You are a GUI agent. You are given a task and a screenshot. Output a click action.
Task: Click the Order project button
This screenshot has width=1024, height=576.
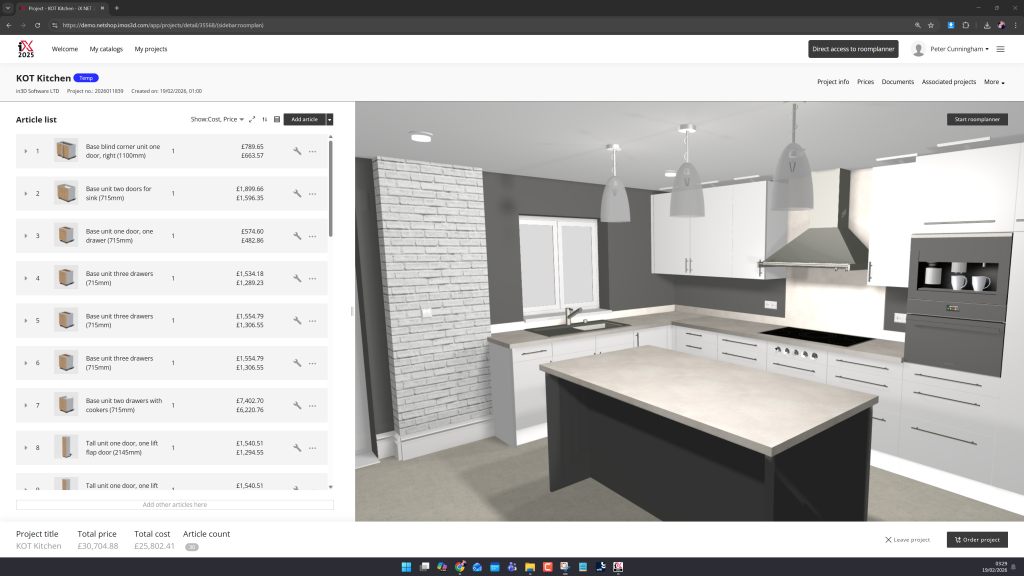click(977, 540)
